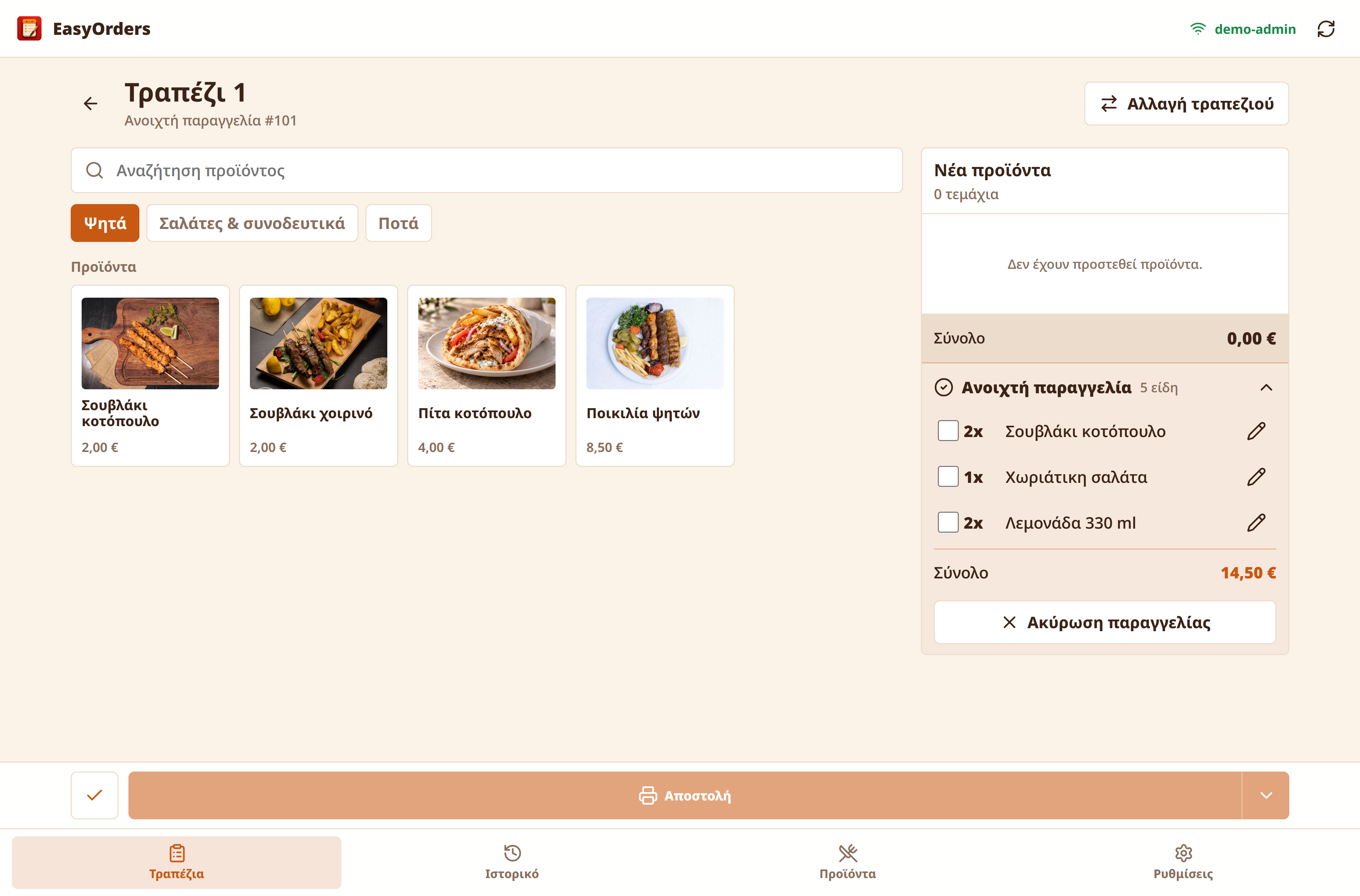Click the 14,50 € order total
This screenshot has height=896, width=1360.
click(1248, 572)
